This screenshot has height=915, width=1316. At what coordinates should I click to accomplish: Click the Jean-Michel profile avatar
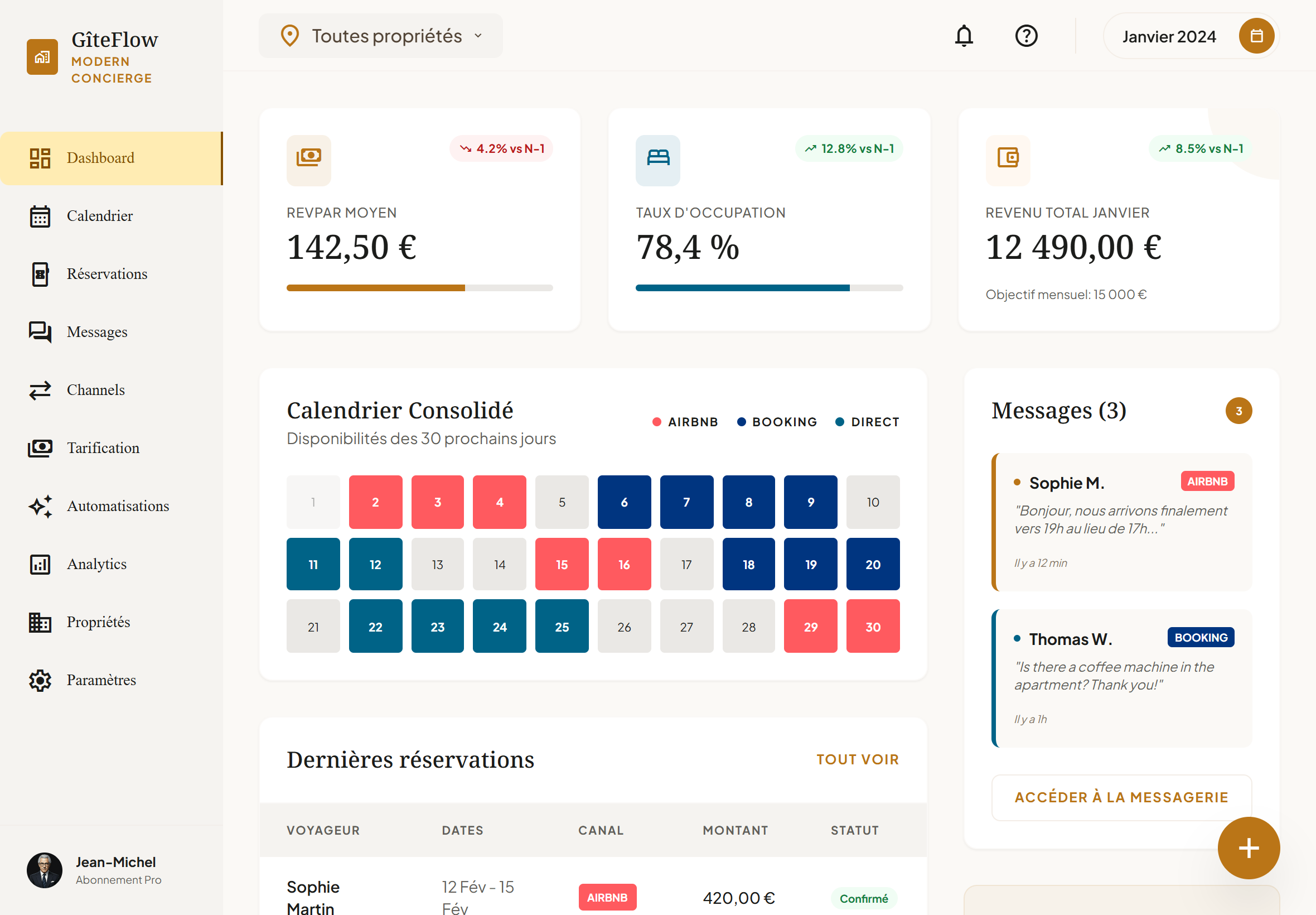[x=45, y=870]
